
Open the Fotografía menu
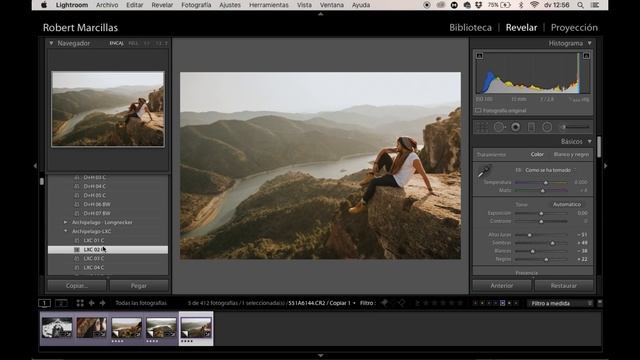tap(196, 5)
